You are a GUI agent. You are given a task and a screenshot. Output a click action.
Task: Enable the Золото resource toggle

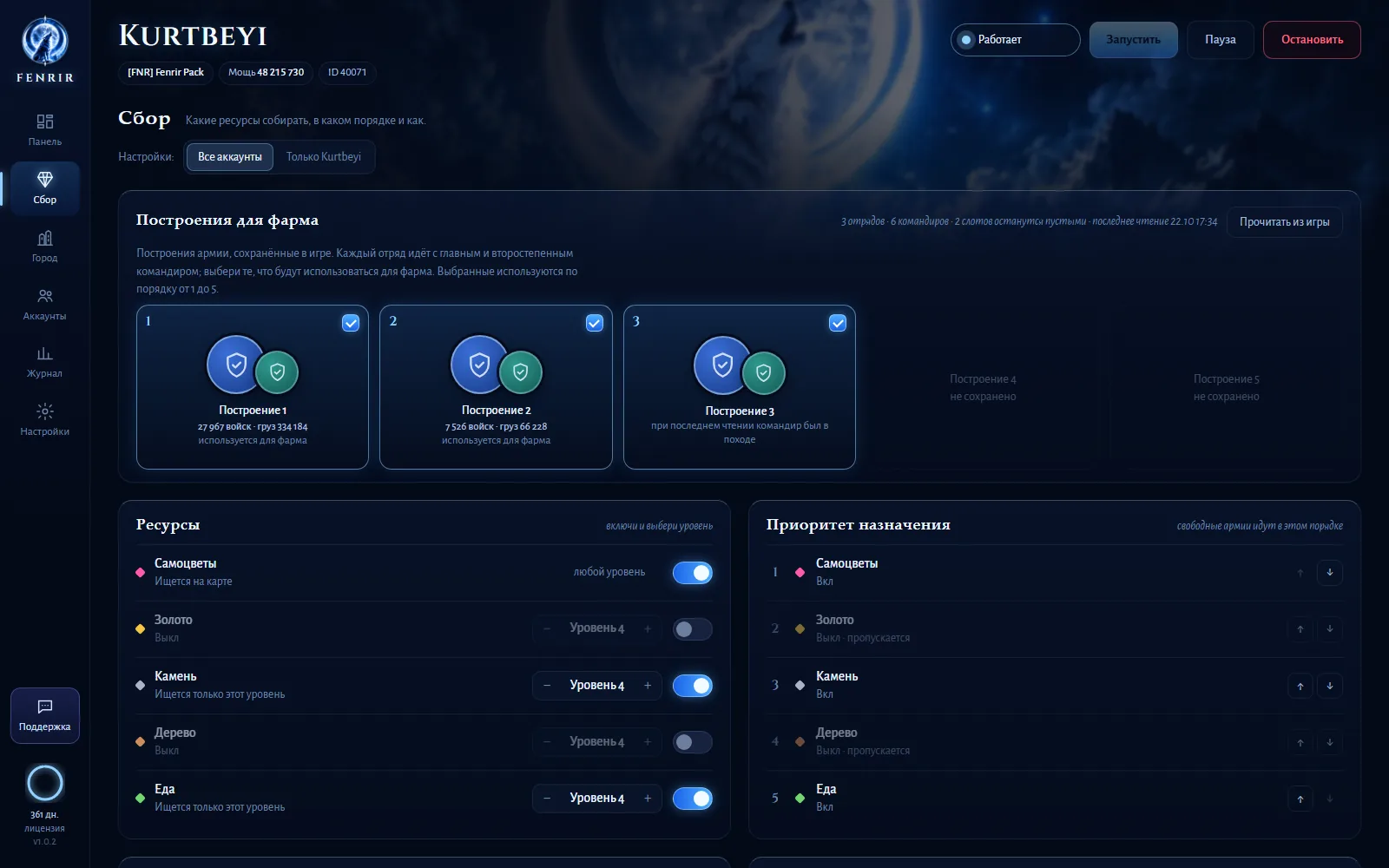[x=693, y=629]
